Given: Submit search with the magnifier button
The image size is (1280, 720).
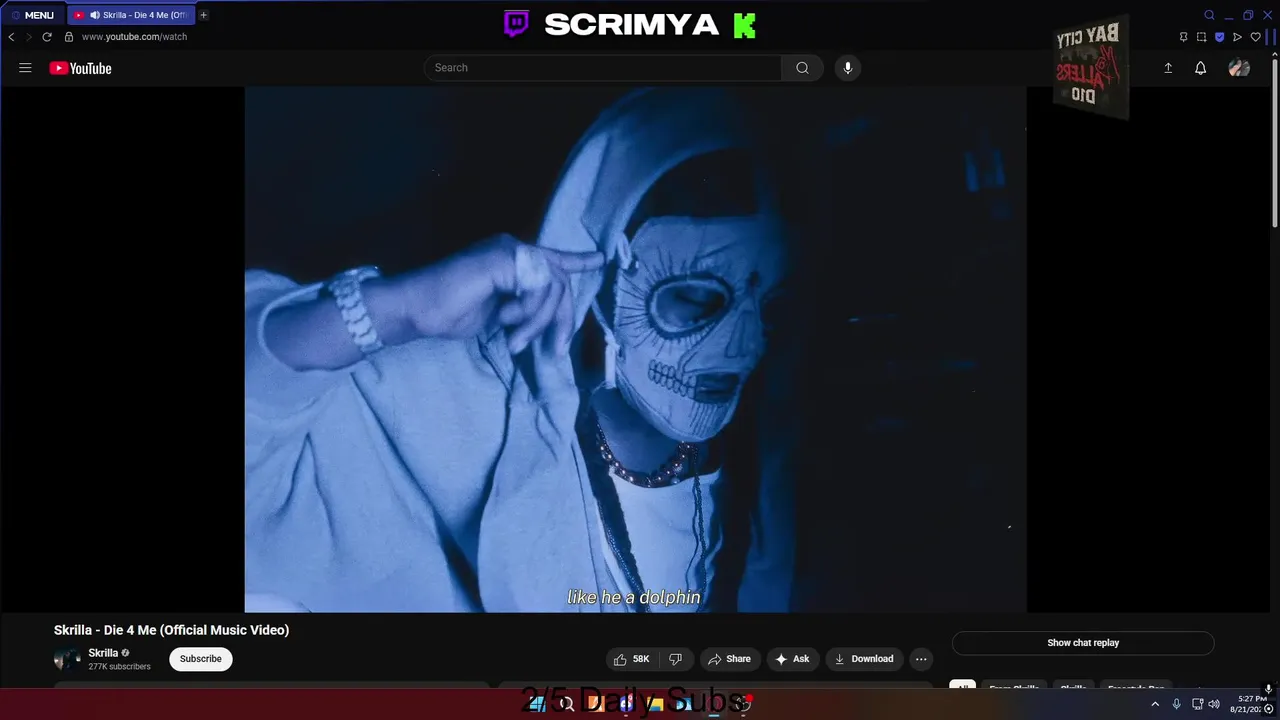Looking at the screenshot, I should [802, 68].
